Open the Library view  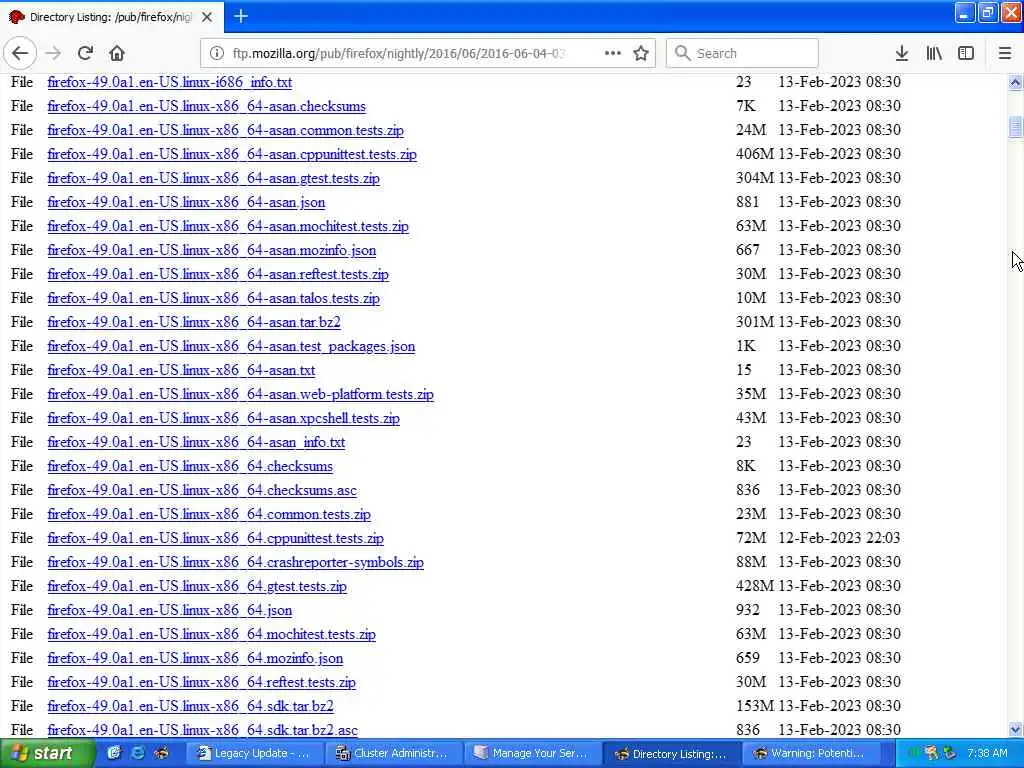pos(934,54)
